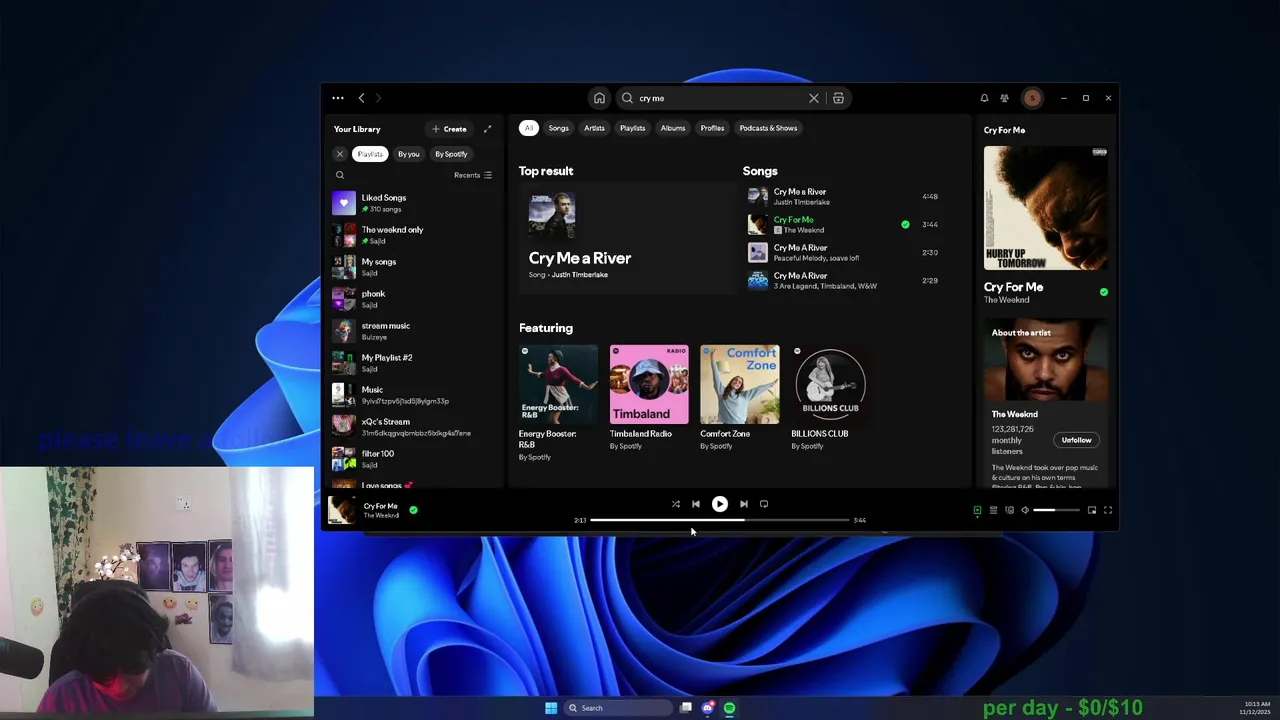Open The weeknd only playlist
The height and width of the screenshot is (720, 1280).
pyautogui.click(x=413, y=235)
